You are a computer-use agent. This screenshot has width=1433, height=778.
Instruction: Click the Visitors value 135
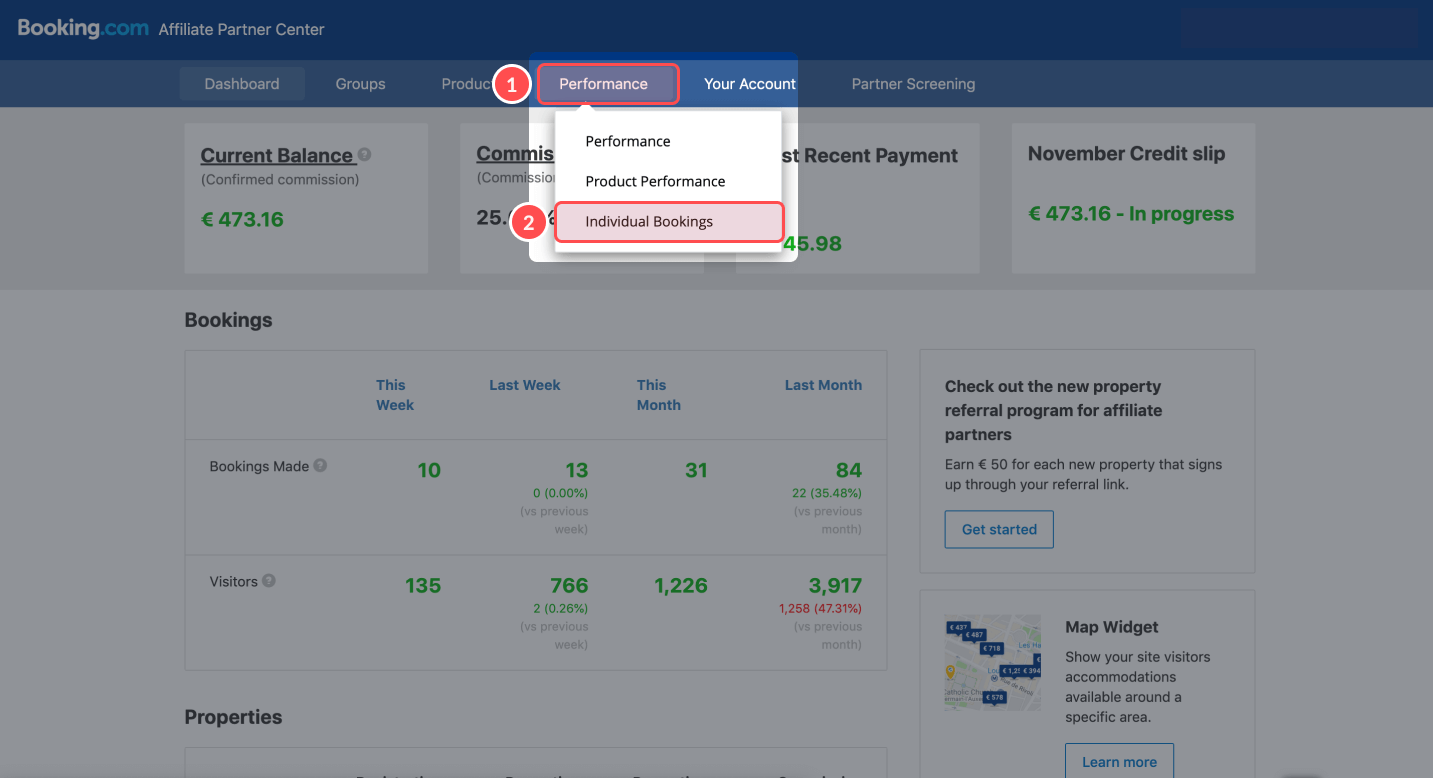[x=423, y=586]
